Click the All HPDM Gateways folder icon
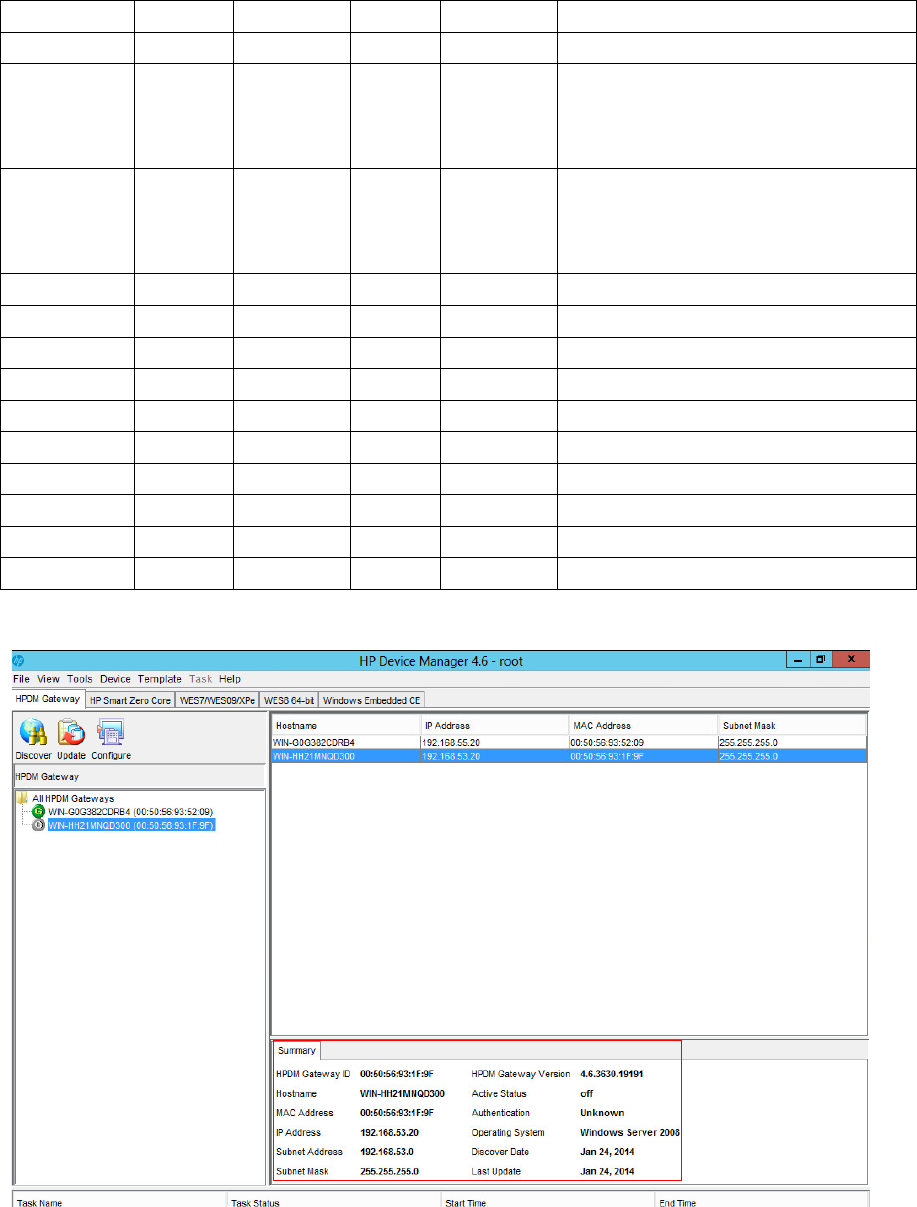This screenshot has width=917, height=1207. pyautogui.click(x=24, y=798)
